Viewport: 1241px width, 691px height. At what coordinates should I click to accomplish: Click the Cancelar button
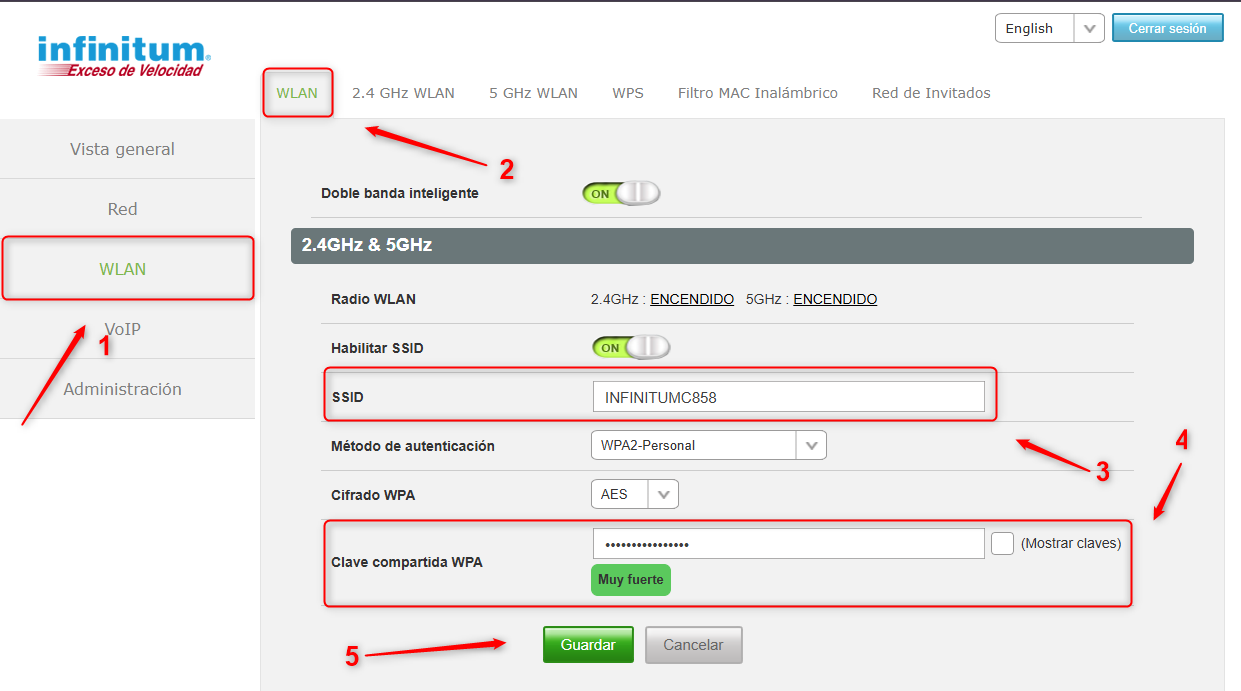[x=693, y=645]
